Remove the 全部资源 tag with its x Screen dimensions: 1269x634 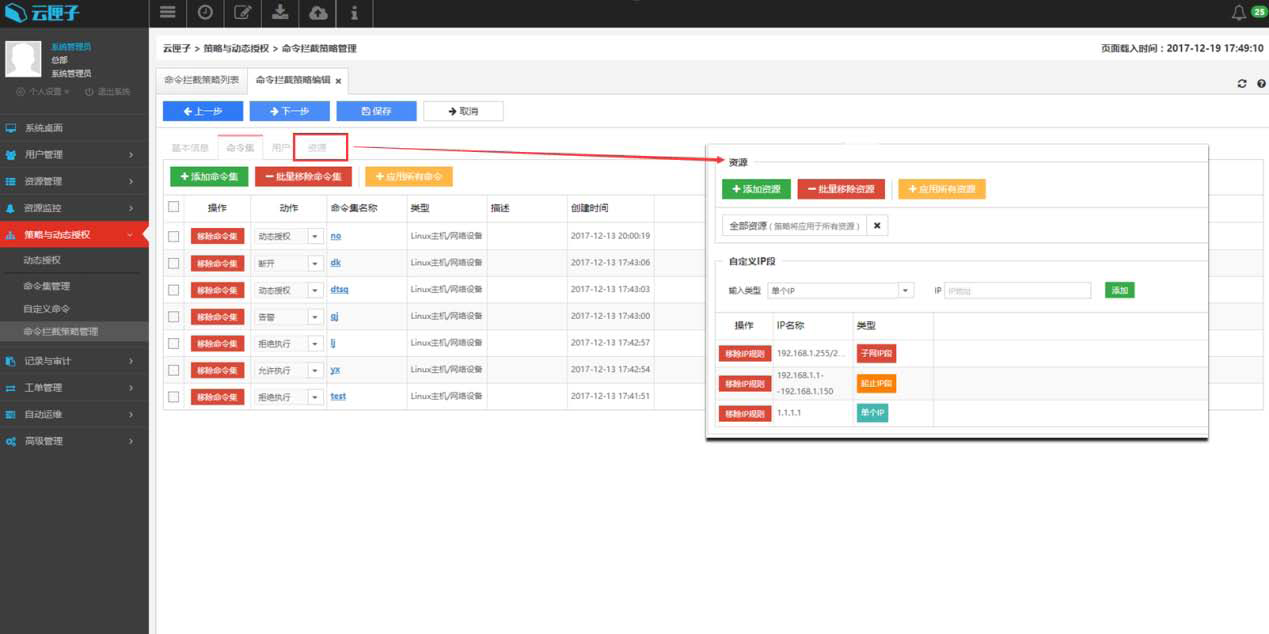877,226
